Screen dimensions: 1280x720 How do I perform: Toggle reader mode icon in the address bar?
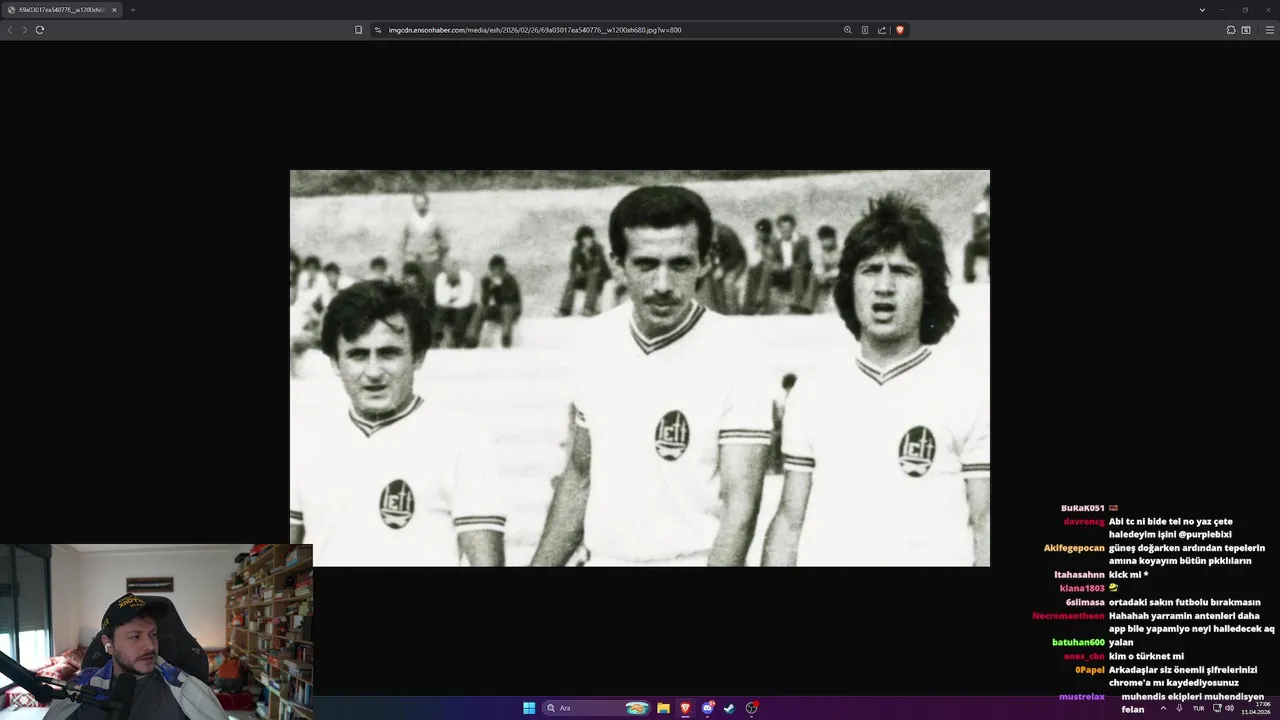[865, 30]
